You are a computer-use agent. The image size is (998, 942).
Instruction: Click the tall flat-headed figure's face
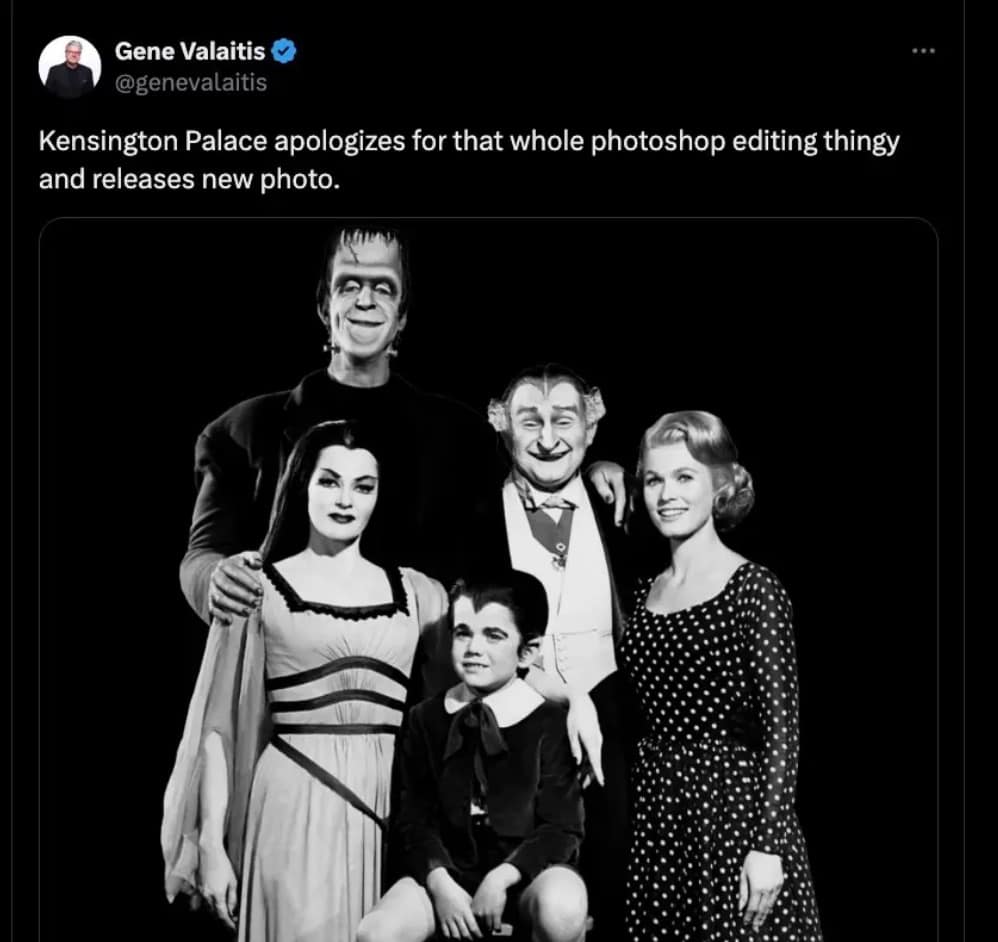coord(362,297)
